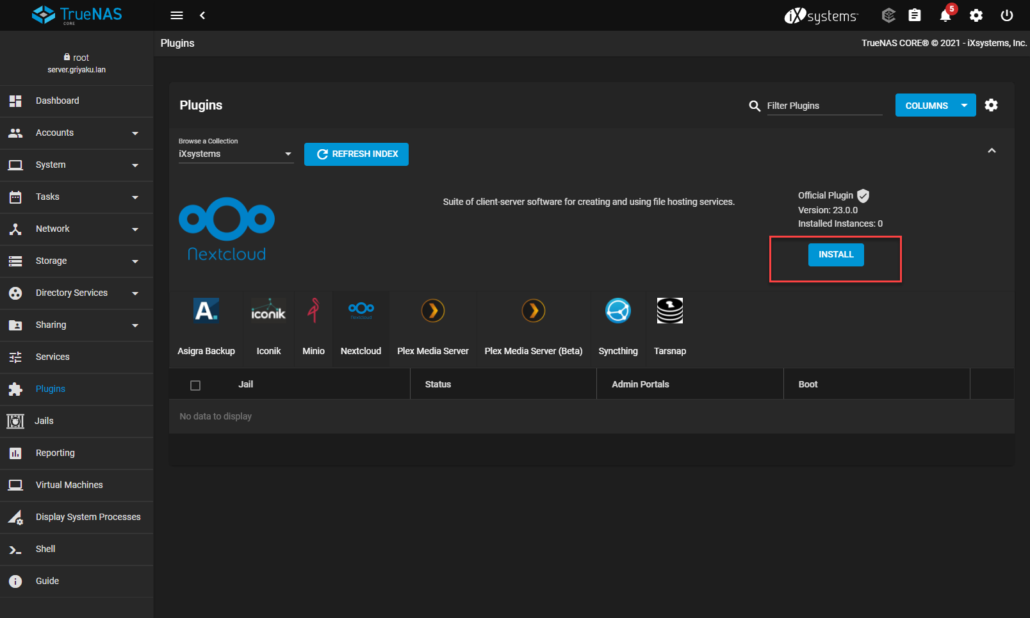The width and height of the screenshot is (1030, 618).
Task: Open TrueCommand status icon in top bar
Action: 888,15
